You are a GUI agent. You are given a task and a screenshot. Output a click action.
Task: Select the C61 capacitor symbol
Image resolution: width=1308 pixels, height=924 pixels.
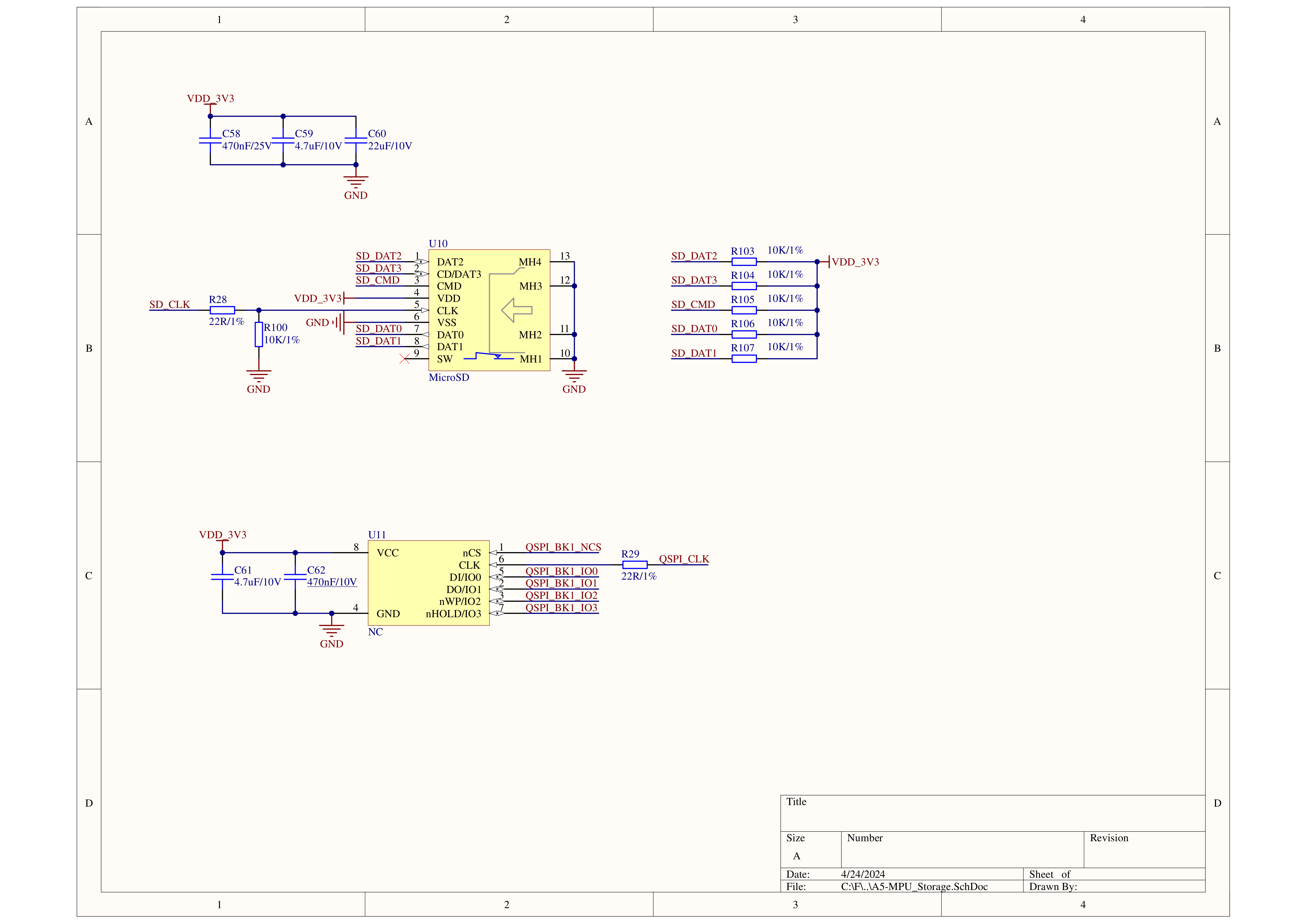point(222,577)
